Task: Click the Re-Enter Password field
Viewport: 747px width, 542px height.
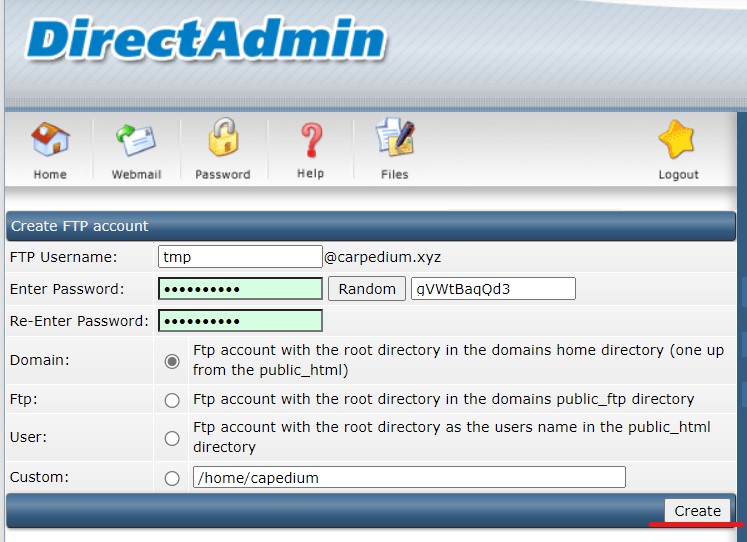Action: pos(240,321)
